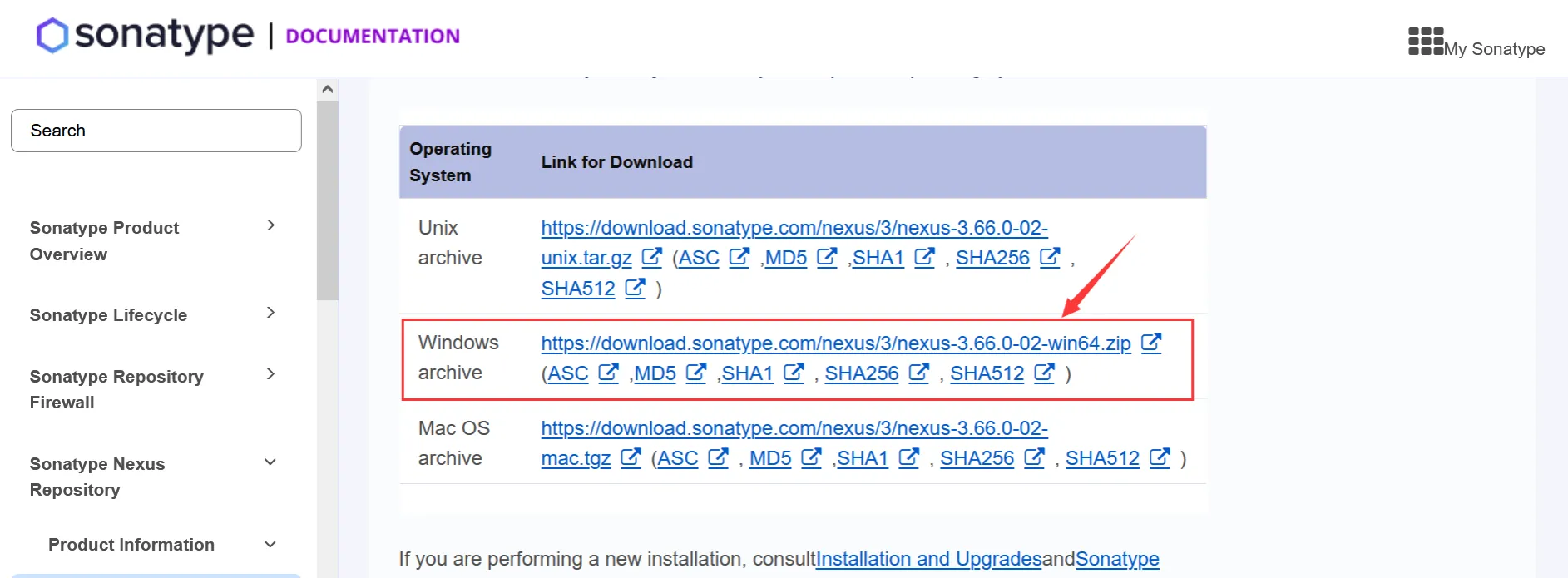Click the sidebar scrollbar thumb

328,200
